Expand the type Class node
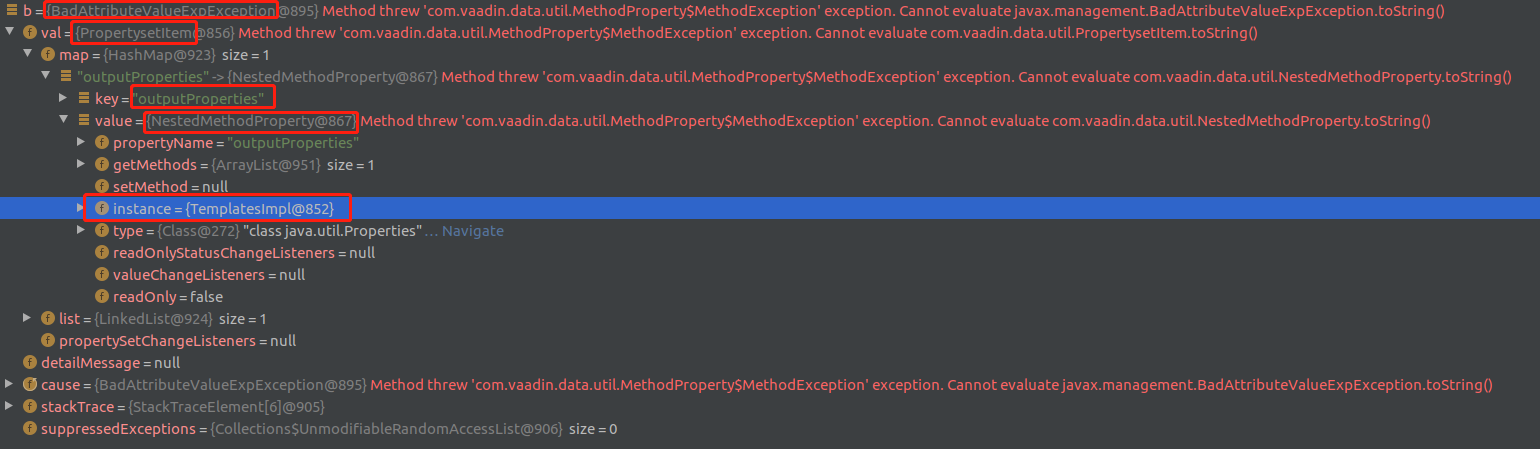1540x449 pixels. point(82,231)
